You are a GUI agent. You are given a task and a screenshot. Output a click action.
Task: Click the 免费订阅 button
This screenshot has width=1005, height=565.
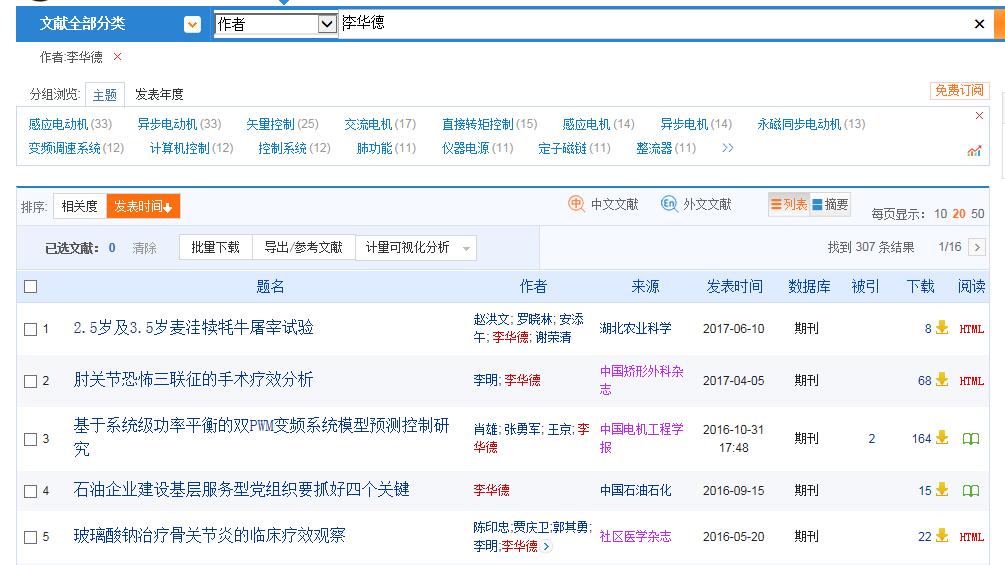pos(959,90)
